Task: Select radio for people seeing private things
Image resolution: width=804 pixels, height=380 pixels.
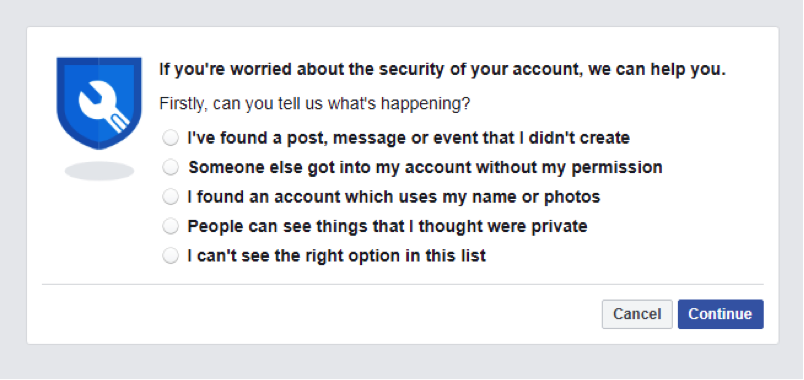Action: click(170, 226)
